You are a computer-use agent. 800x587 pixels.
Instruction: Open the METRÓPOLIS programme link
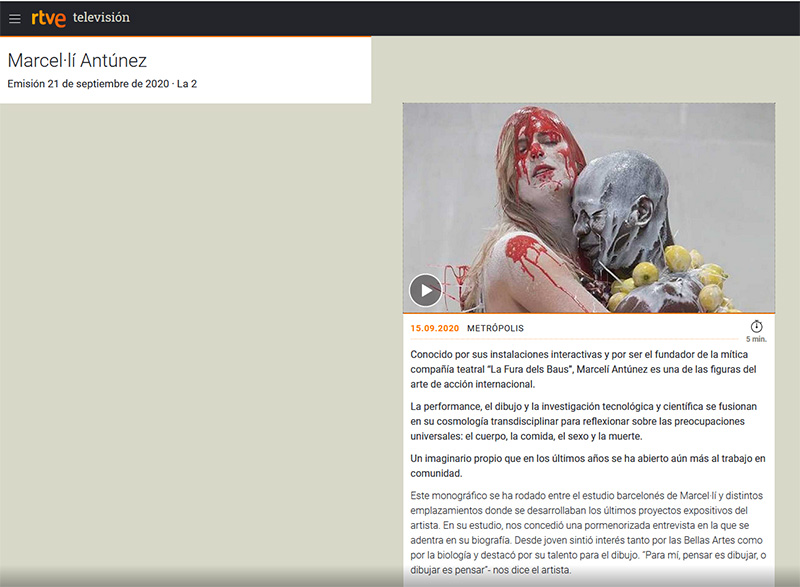[495, 328]
